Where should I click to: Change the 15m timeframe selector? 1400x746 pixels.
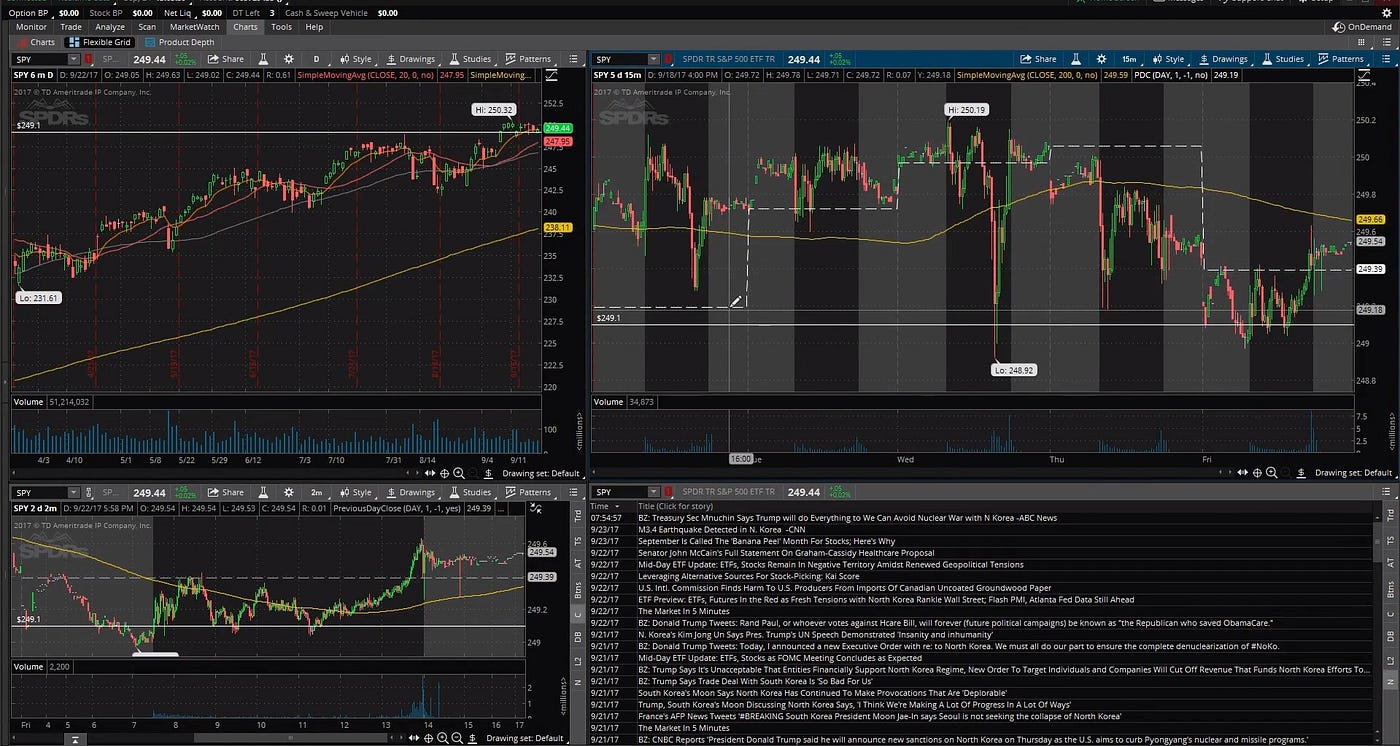1129,59
